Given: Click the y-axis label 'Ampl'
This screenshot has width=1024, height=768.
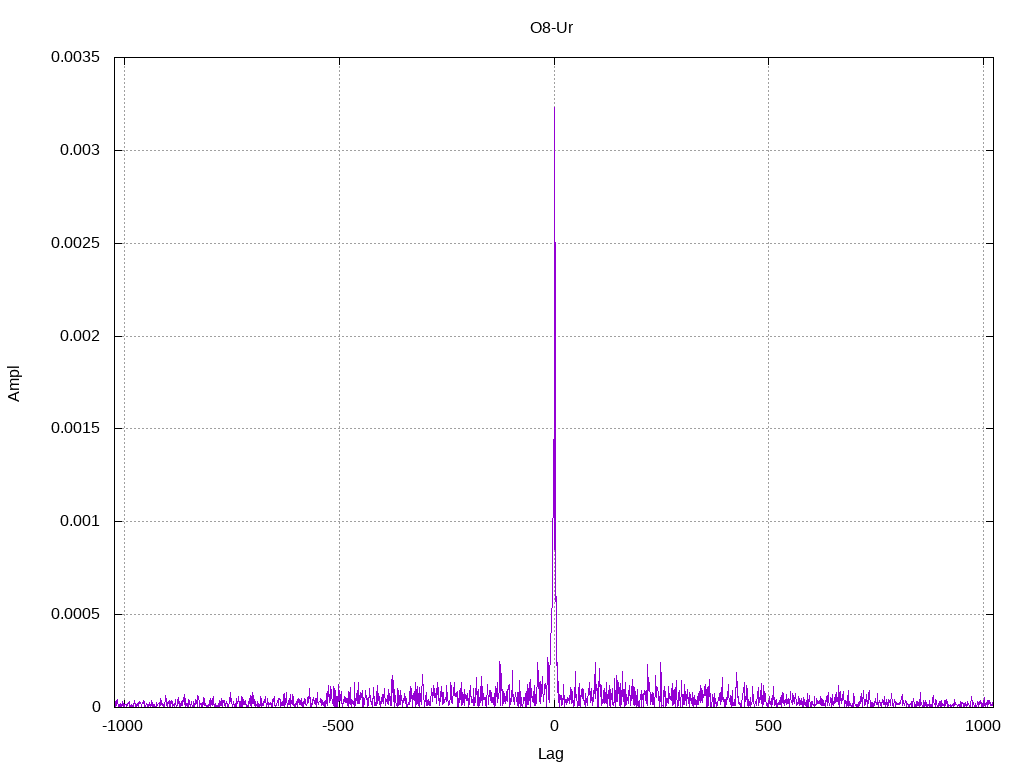Looking at the screenshot, I should pyautogui.click(x=14, y=383).
